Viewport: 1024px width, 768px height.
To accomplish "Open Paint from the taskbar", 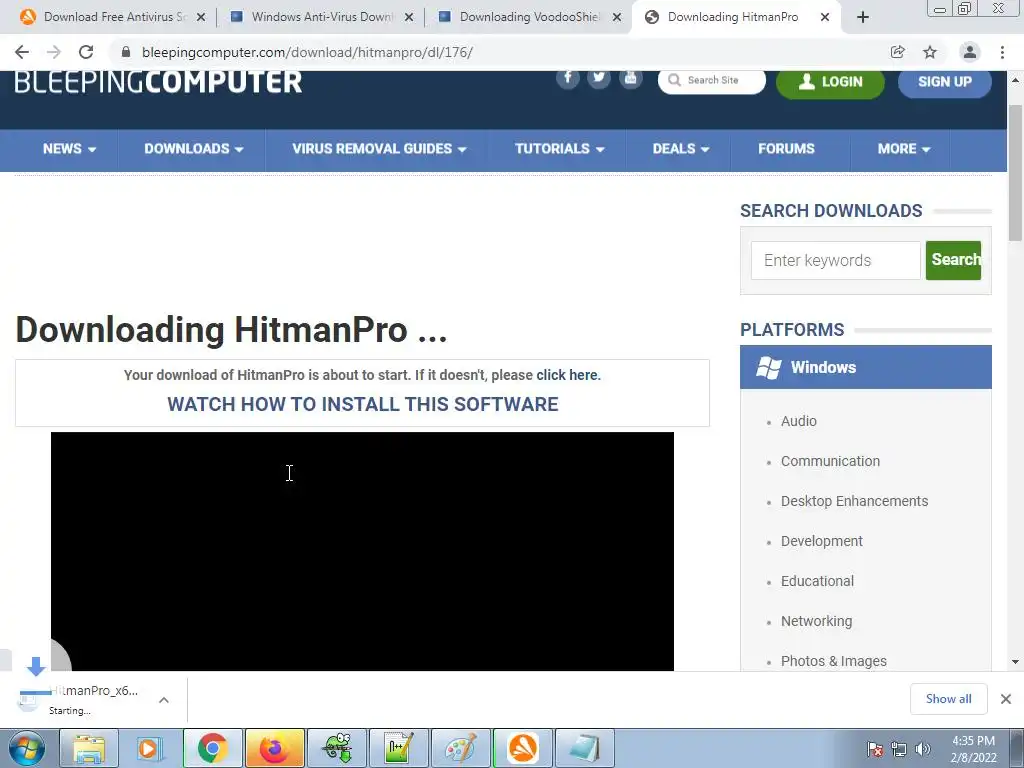I will (461, 748).
